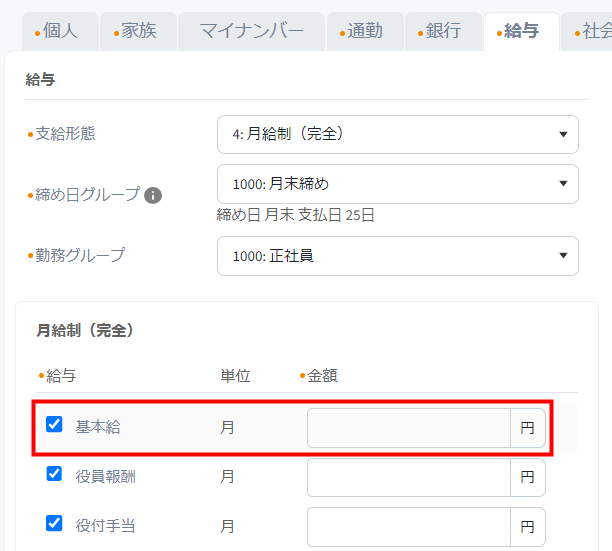Switch to the 社会 tab at right edge
This screenshot has width=612, height=551.
(590, 31)
